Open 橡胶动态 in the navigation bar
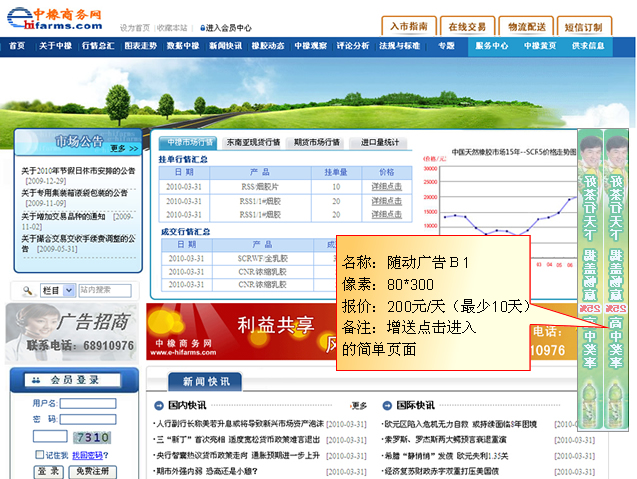 [x=268, y=46]
